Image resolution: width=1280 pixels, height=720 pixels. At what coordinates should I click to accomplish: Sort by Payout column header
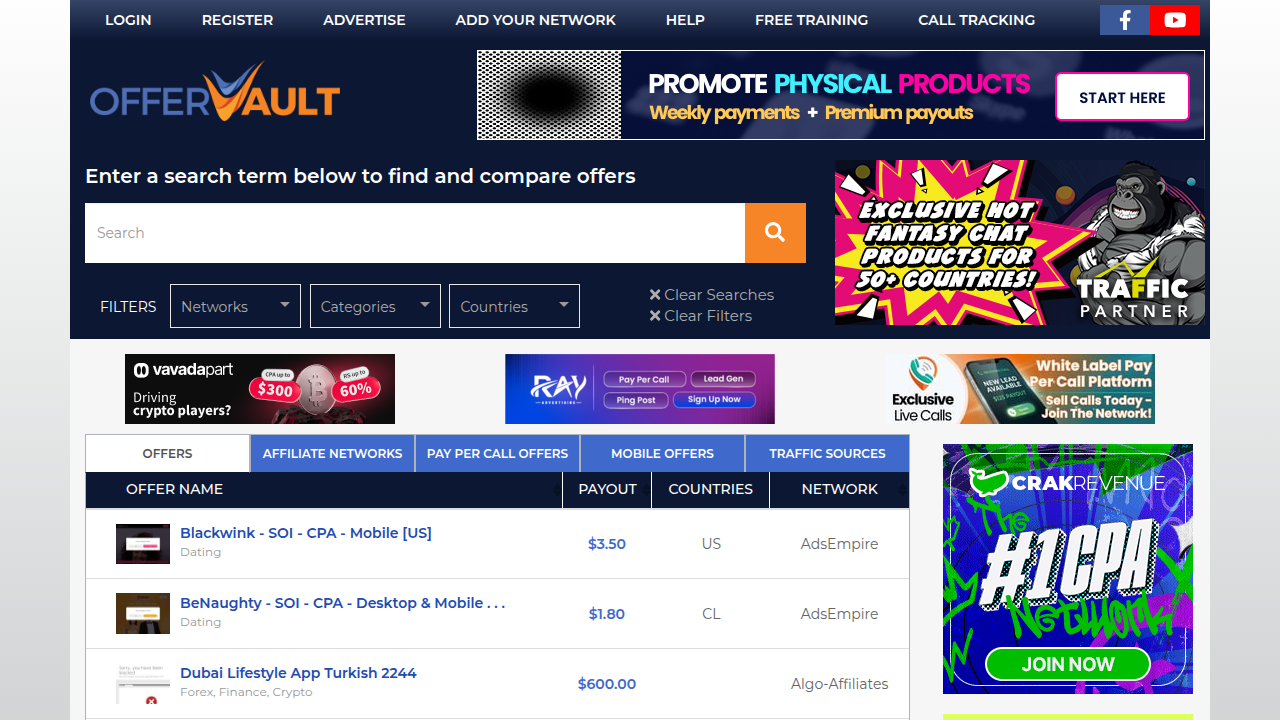607,489
